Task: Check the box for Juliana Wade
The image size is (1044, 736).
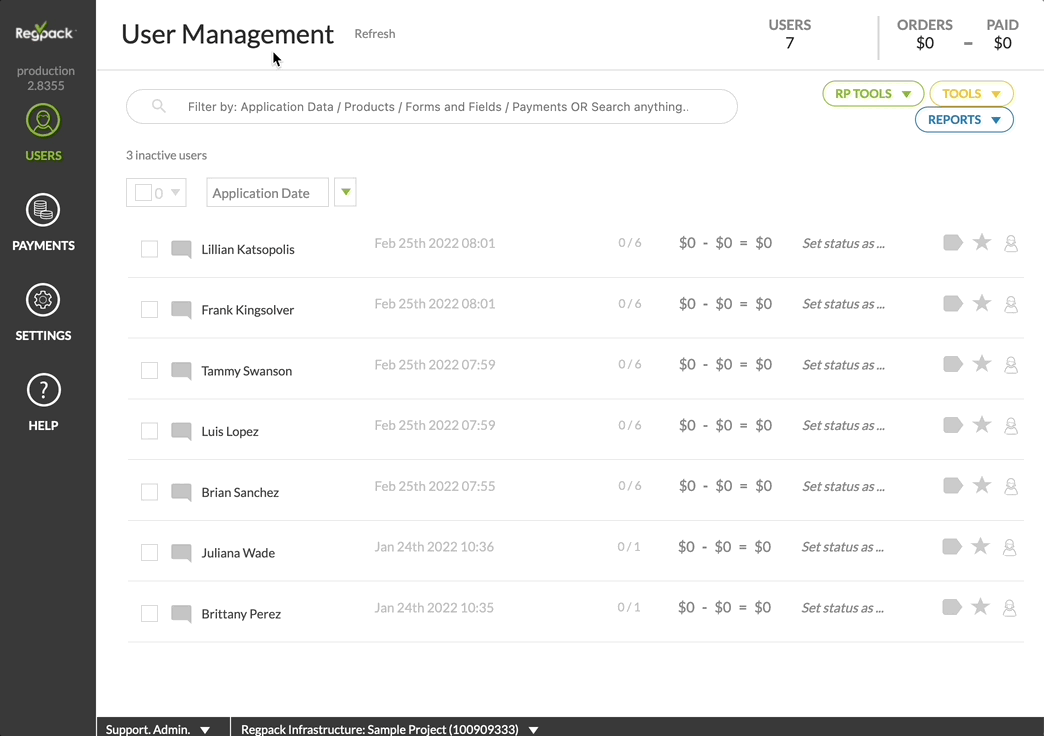Action: [149, 553]
